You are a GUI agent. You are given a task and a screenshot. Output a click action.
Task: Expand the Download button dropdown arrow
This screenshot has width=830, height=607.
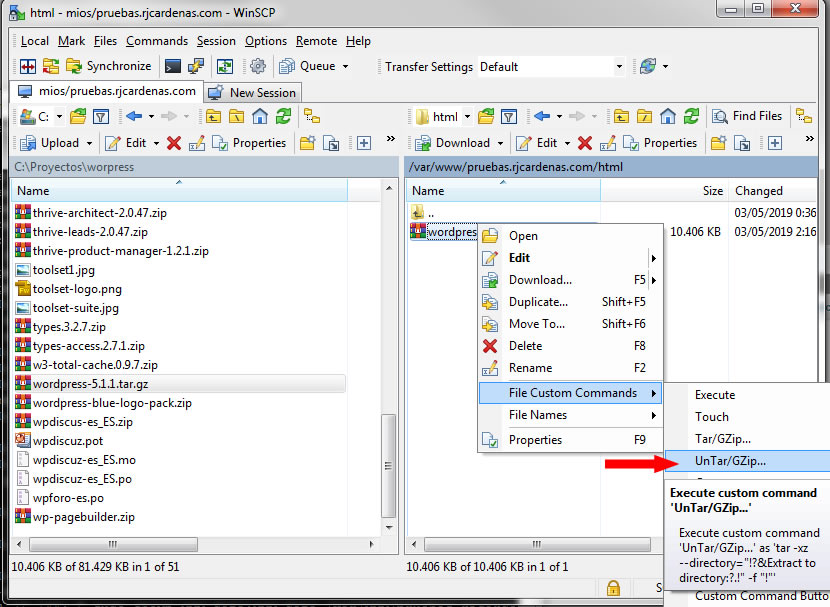[500, 143]
